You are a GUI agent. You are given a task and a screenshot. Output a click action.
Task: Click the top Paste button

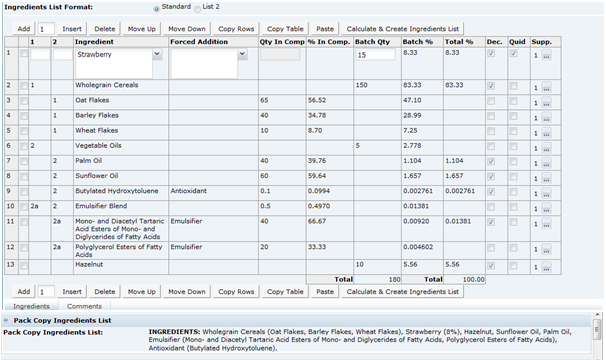[x=325, y=29]
